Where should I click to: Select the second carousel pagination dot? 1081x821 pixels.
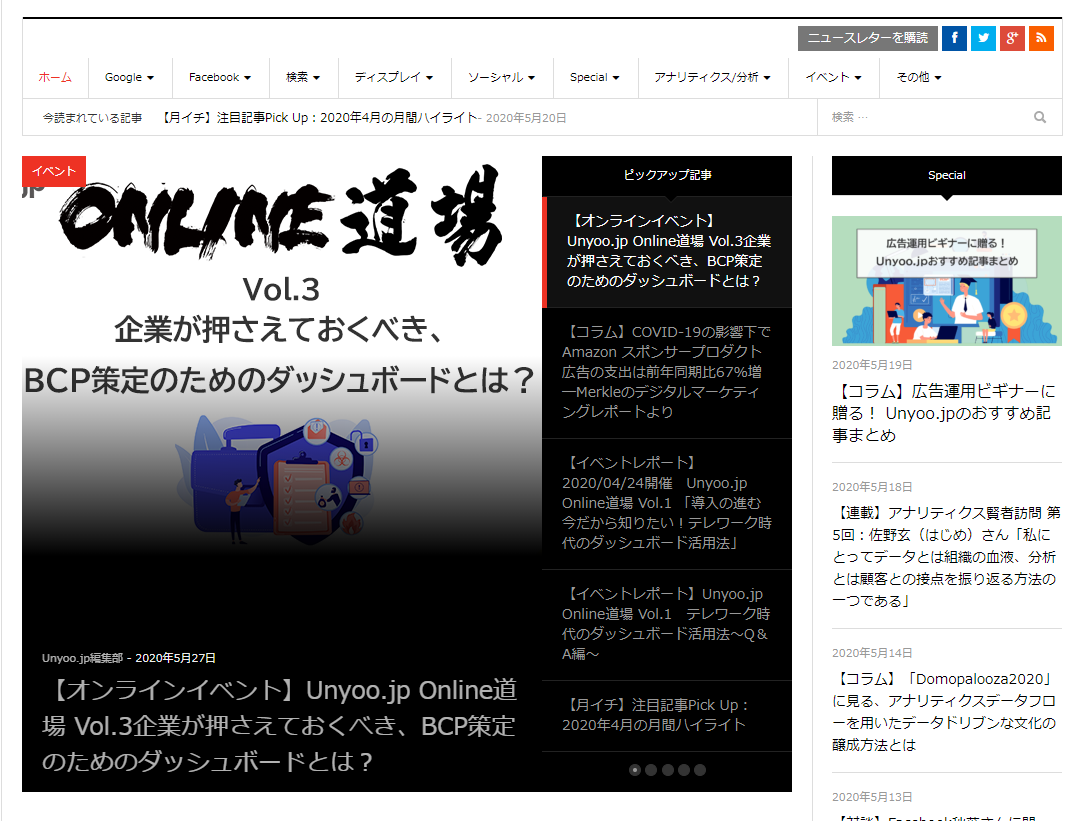(651, 770)
